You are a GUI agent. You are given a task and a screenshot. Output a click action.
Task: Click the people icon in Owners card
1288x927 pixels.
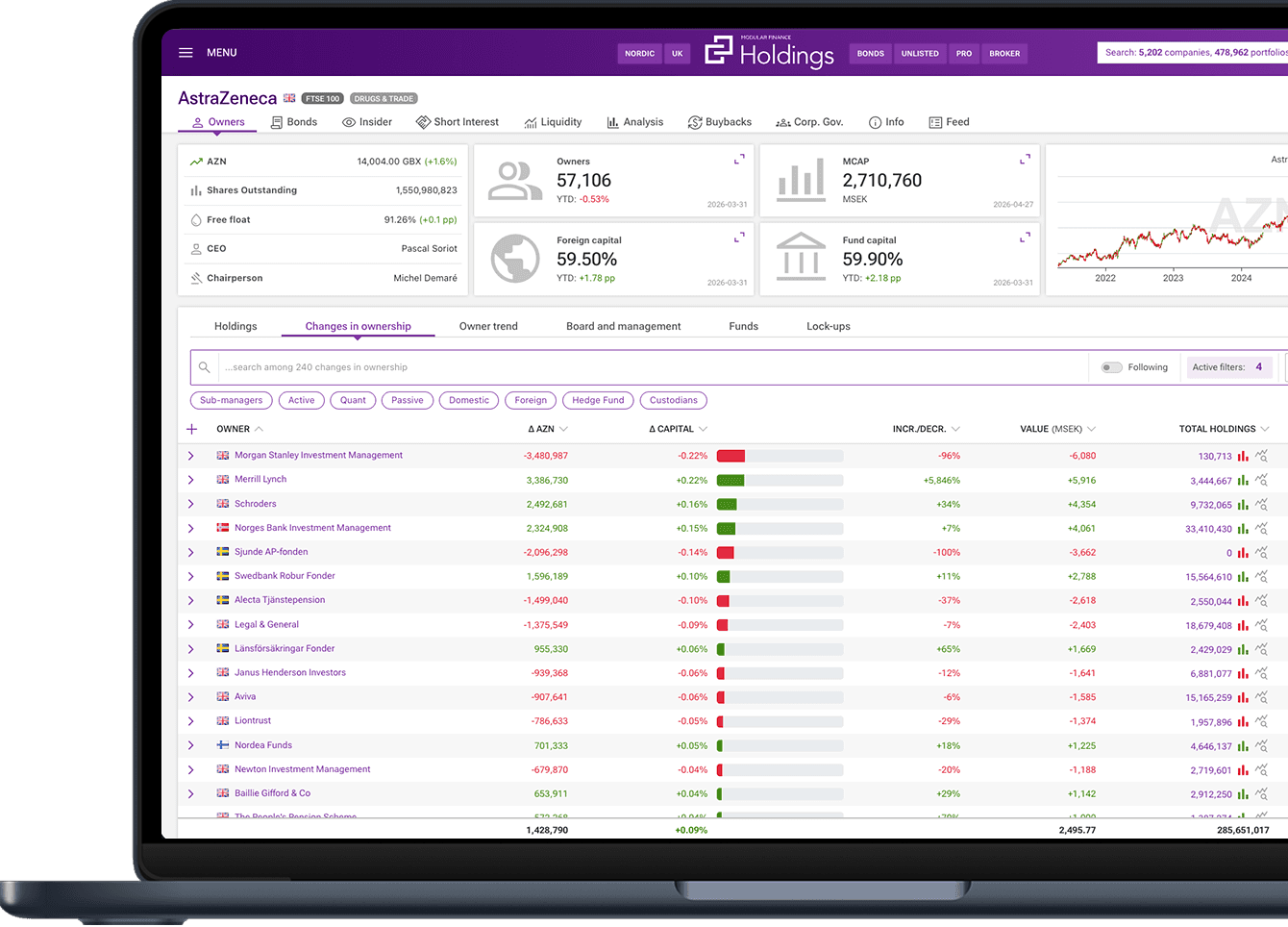pos(515,180)
